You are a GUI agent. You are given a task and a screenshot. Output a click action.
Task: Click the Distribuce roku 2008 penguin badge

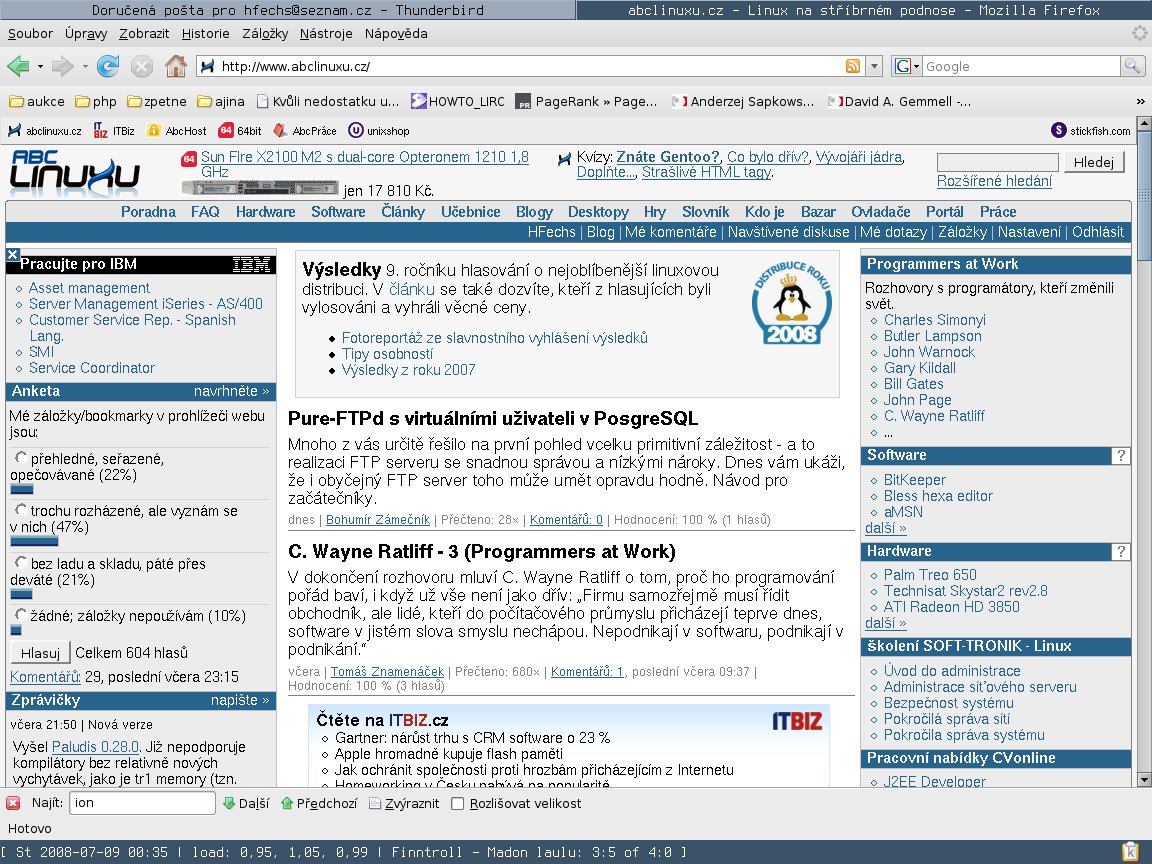791,302
